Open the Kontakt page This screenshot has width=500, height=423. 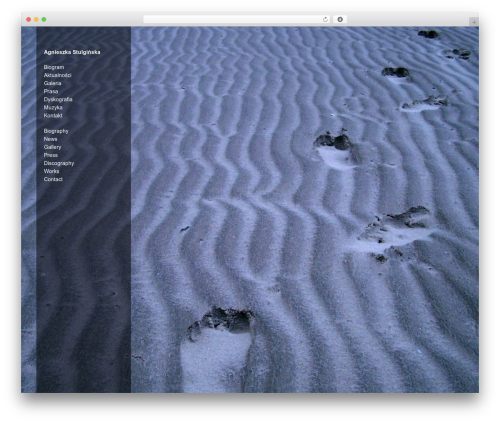point(53,115)
